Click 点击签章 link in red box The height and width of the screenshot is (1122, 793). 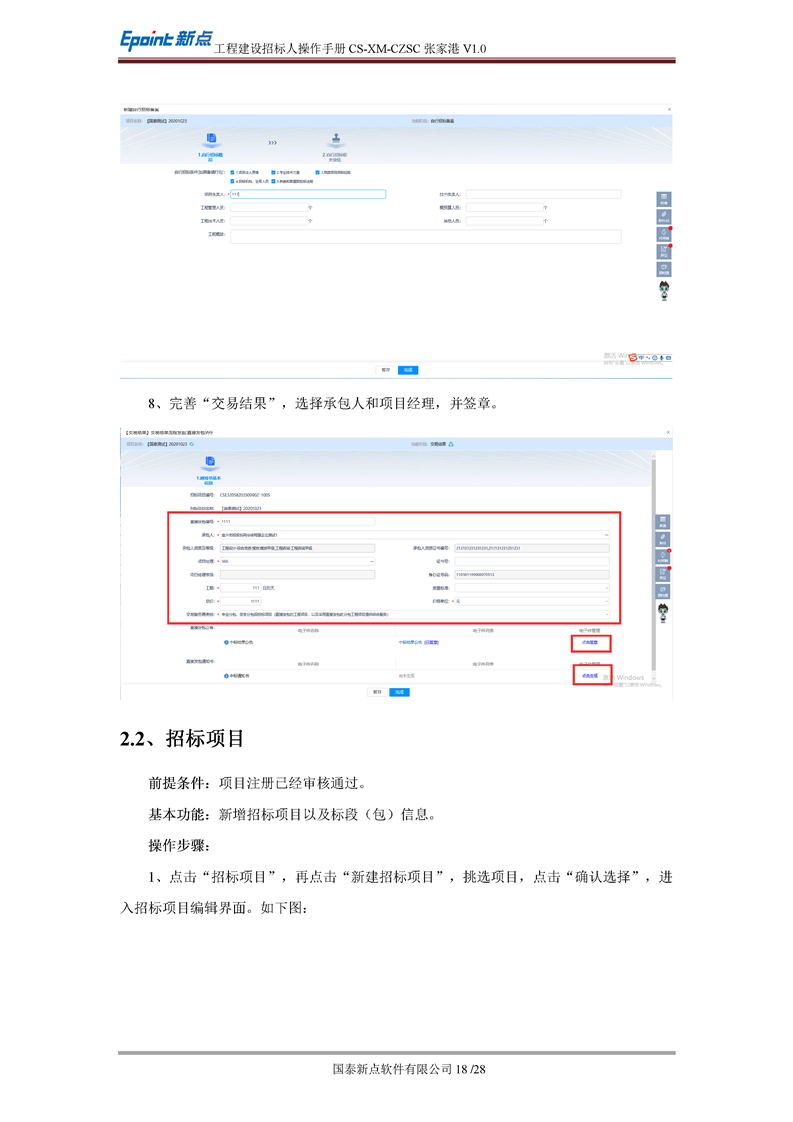[x=590, y=643]
